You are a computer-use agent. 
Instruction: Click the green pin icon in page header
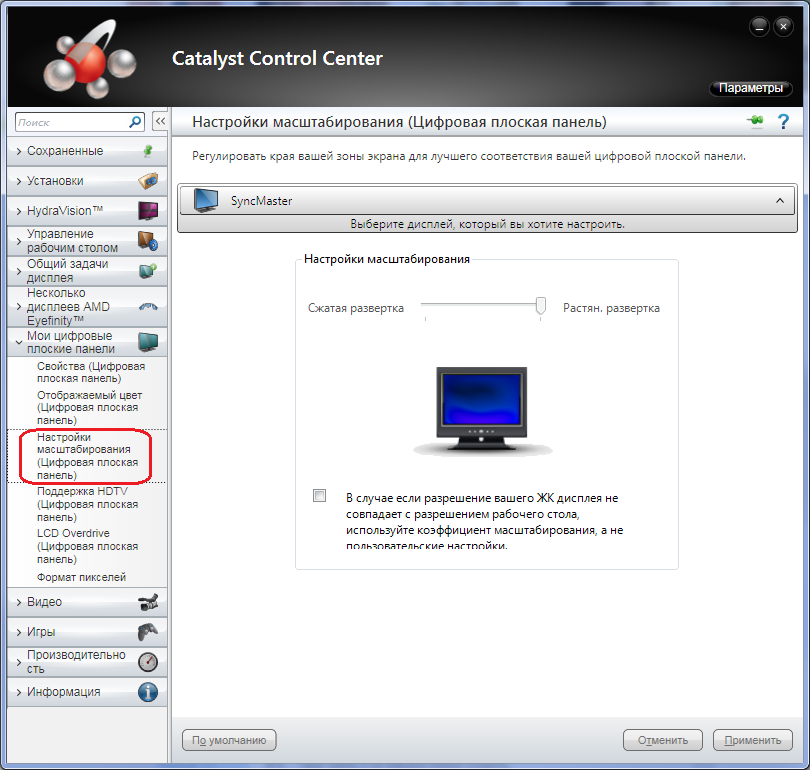coord(755,121)
